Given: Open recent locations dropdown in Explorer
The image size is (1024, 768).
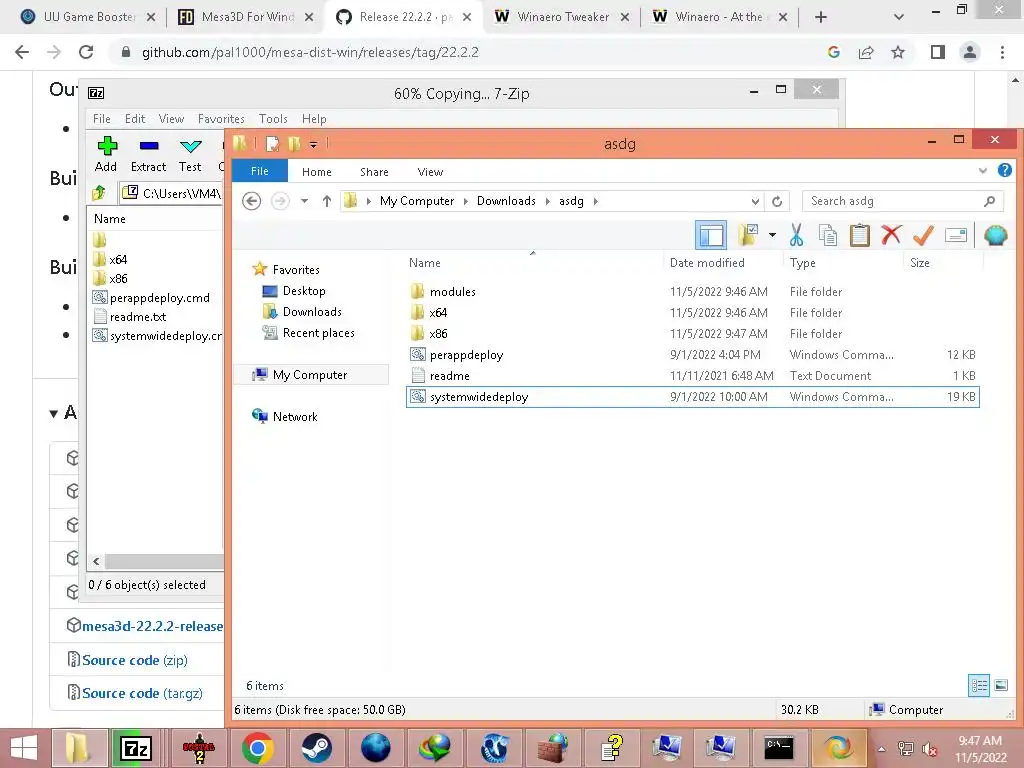Looking at the screenshot, I should pos(304,201).
